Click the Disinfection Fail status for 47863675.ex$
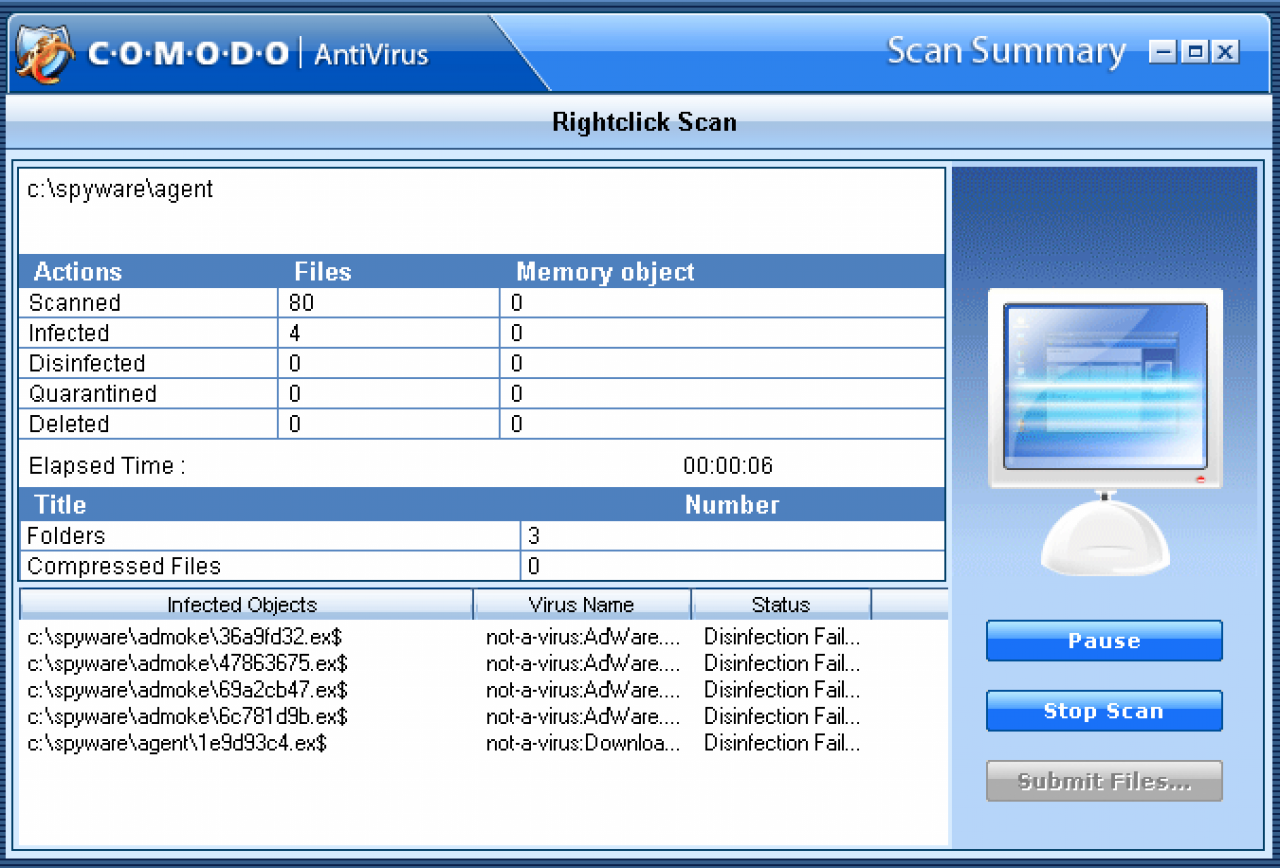Image resolution: width=1280 pixels, height=868 pixels. coord(782,663)
